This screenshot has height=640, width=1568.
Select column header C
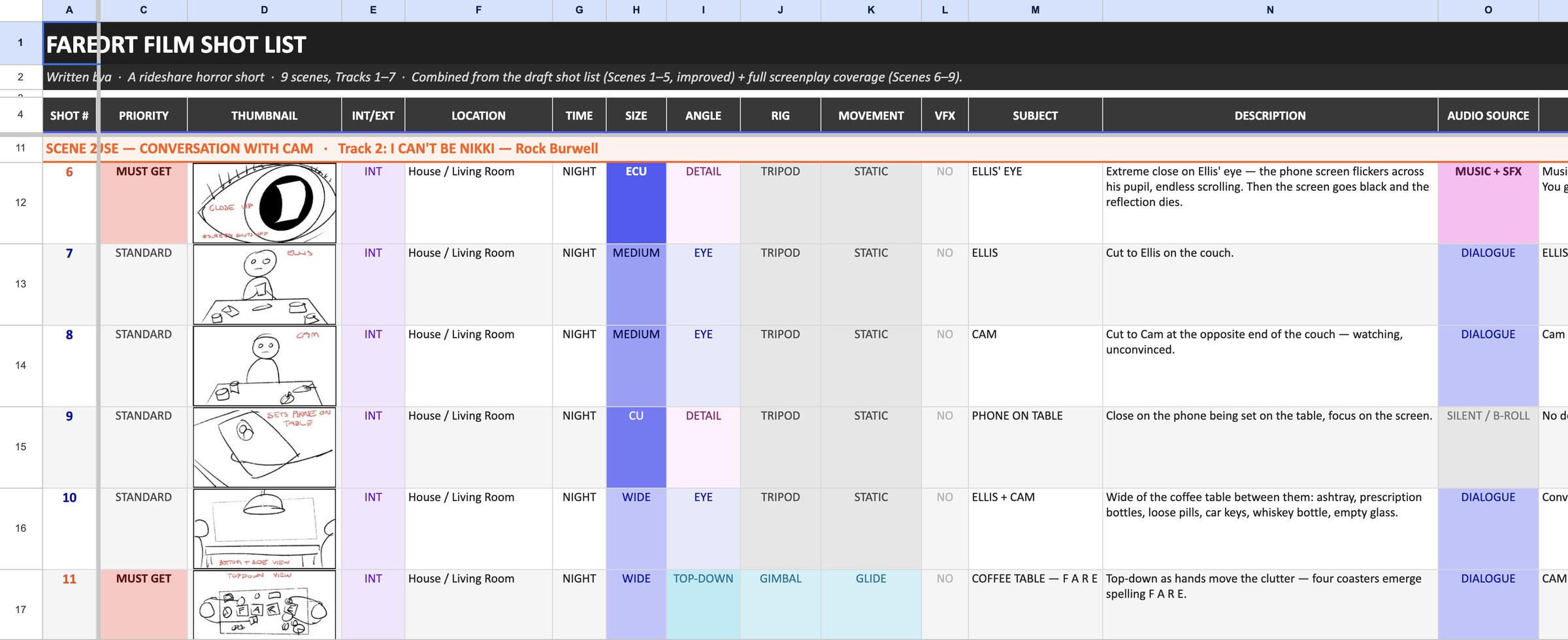click(x=144, y=10)
